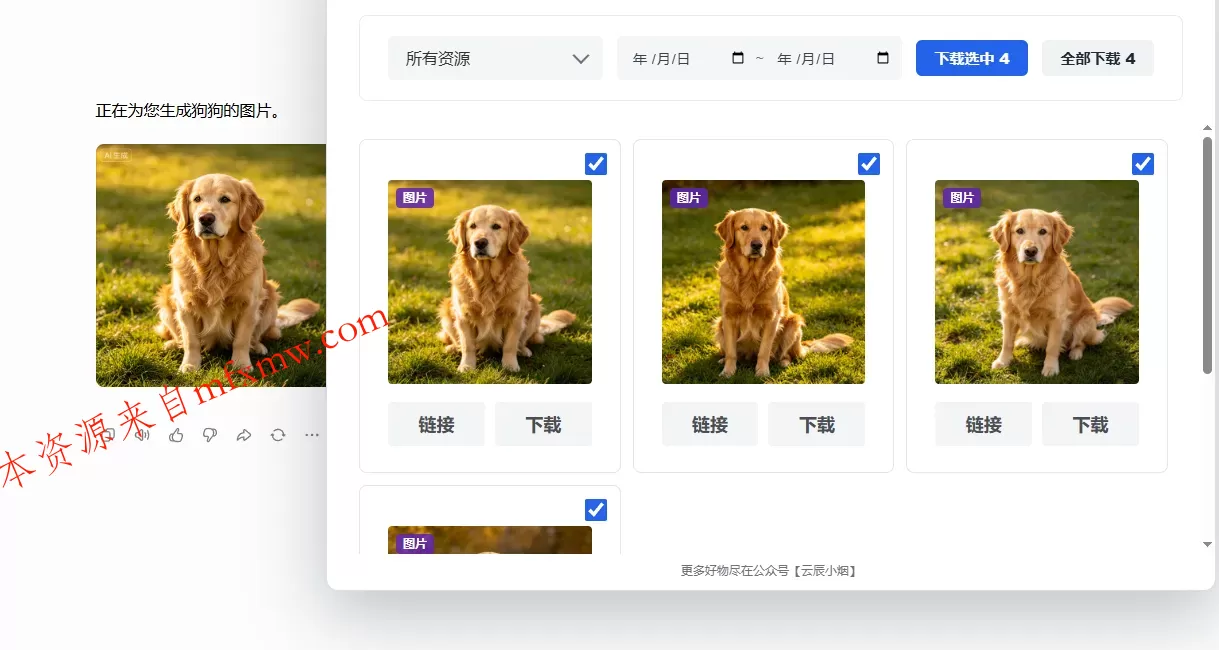Viewport: 1219px width, 650px height.
Task: Open the first dog thumbnail in panel
Action: point(490,282)
